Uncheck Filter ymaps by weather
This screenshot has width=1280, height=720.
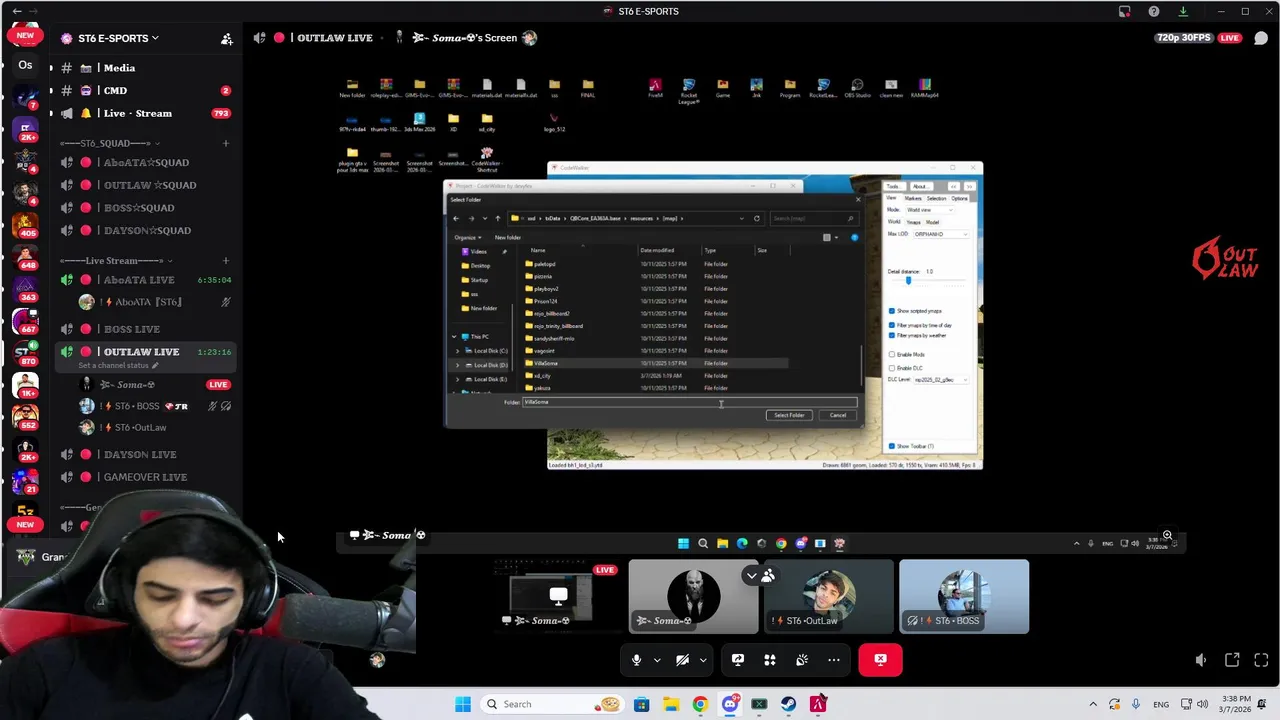coord(892,335)
